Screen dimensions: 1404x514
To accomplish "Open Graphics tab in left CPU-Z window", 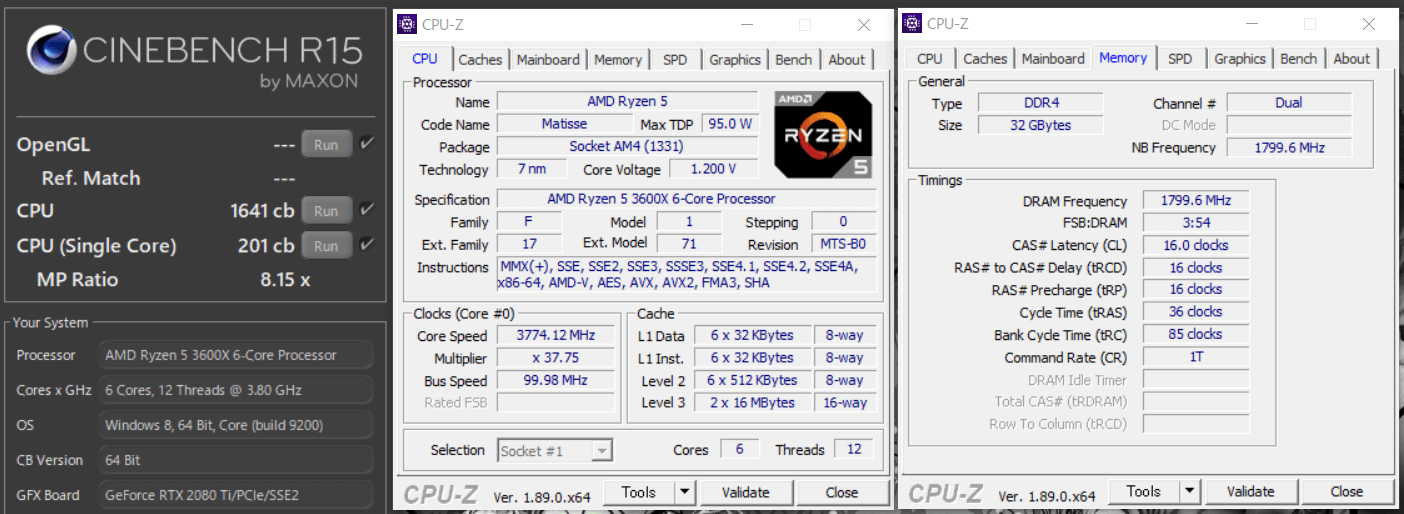I will [735, 60].
